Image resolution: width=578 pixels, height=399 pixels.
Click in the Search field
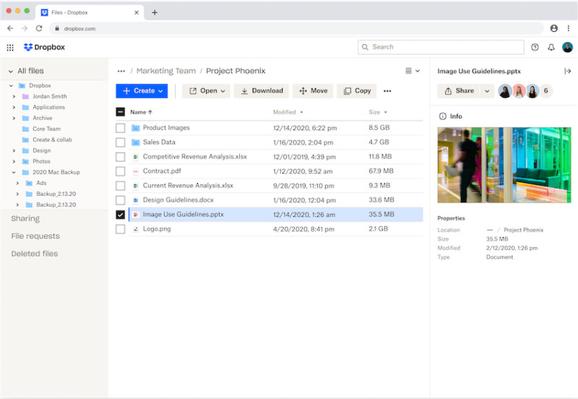tap(441, 47)
